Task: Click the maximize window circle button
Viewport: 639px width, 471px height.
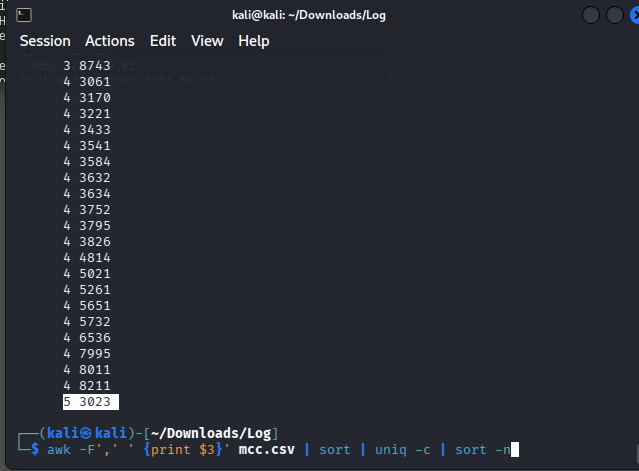Action: point(615,15)
